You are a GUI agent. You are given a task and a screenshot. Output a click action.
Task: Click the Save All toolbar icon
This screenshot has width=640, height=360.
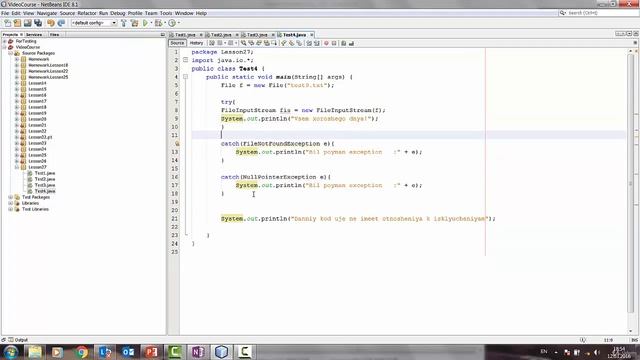38,23
